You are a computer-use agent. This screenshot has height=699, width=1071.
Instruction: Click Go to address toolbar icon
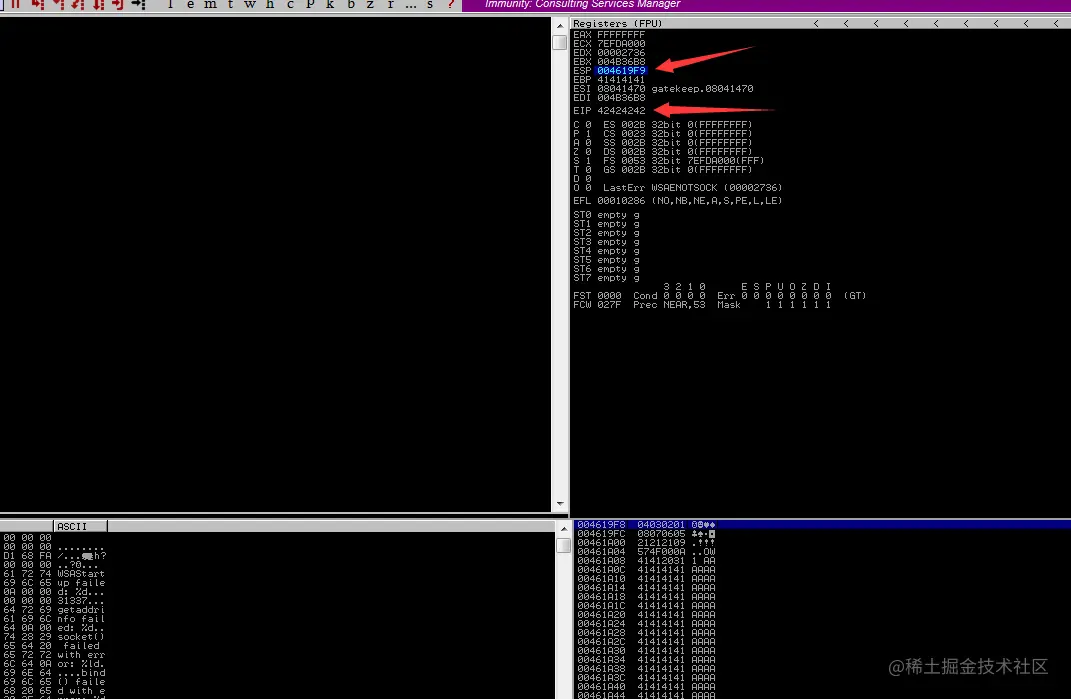(139, 4)
